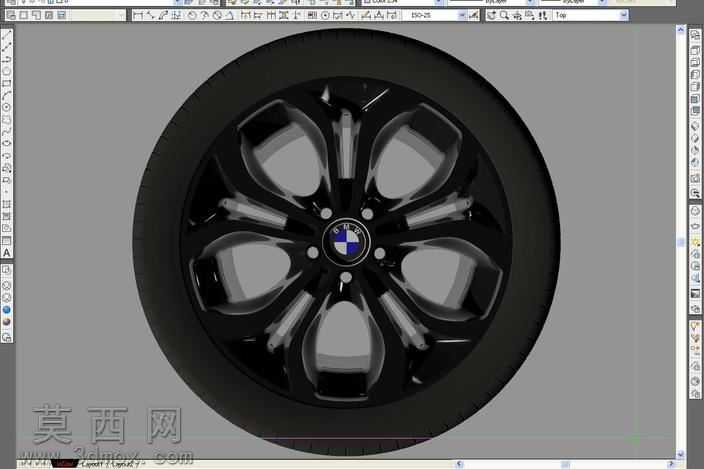The width and height of the screenshot is (704, 469).
Task: Select the Arc Length dimension tool
Action: click(163, 15)
